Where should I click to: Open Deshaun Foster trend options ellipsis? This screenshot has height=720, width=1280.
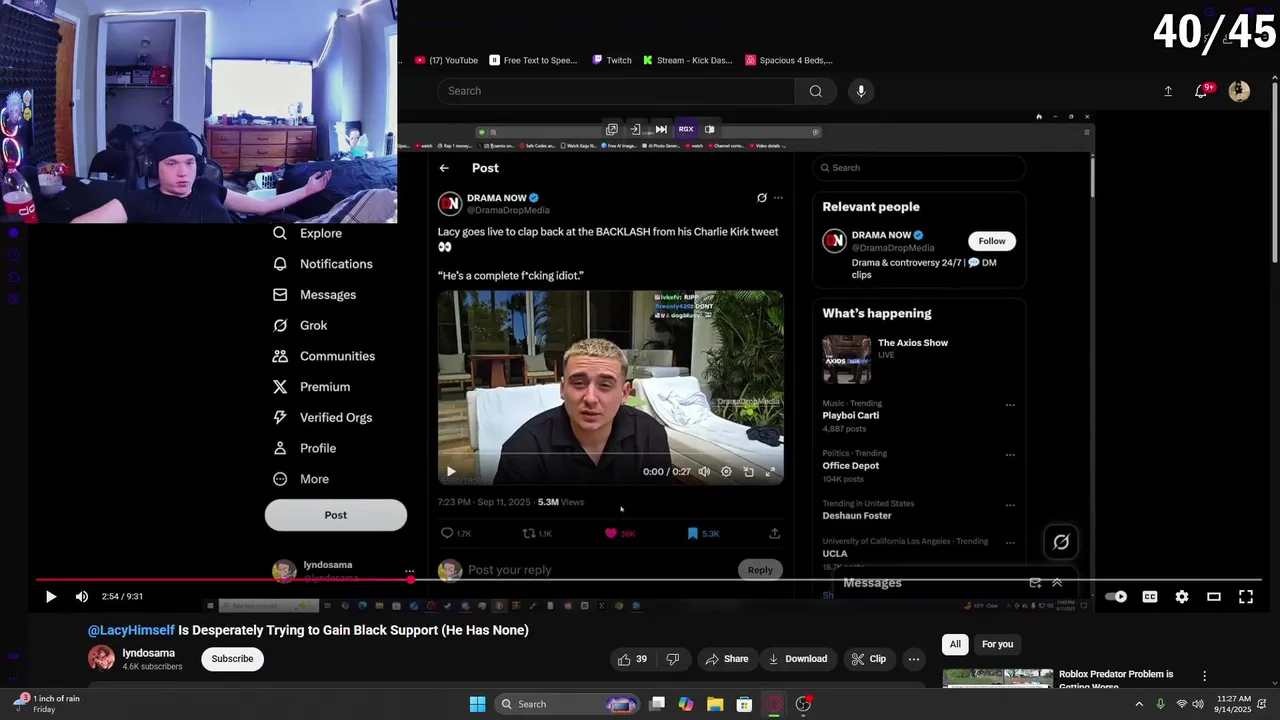pos(1010,505)
